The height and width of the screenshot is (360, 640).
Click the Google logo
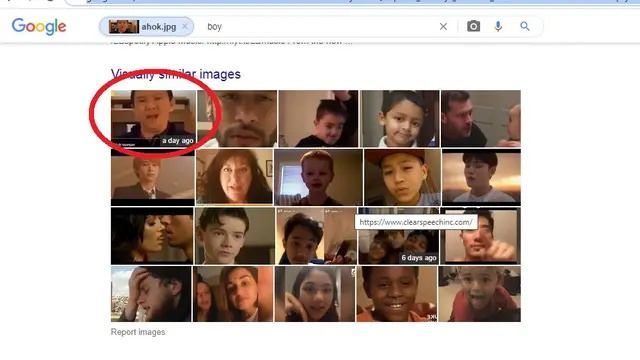tap(39, 27)
